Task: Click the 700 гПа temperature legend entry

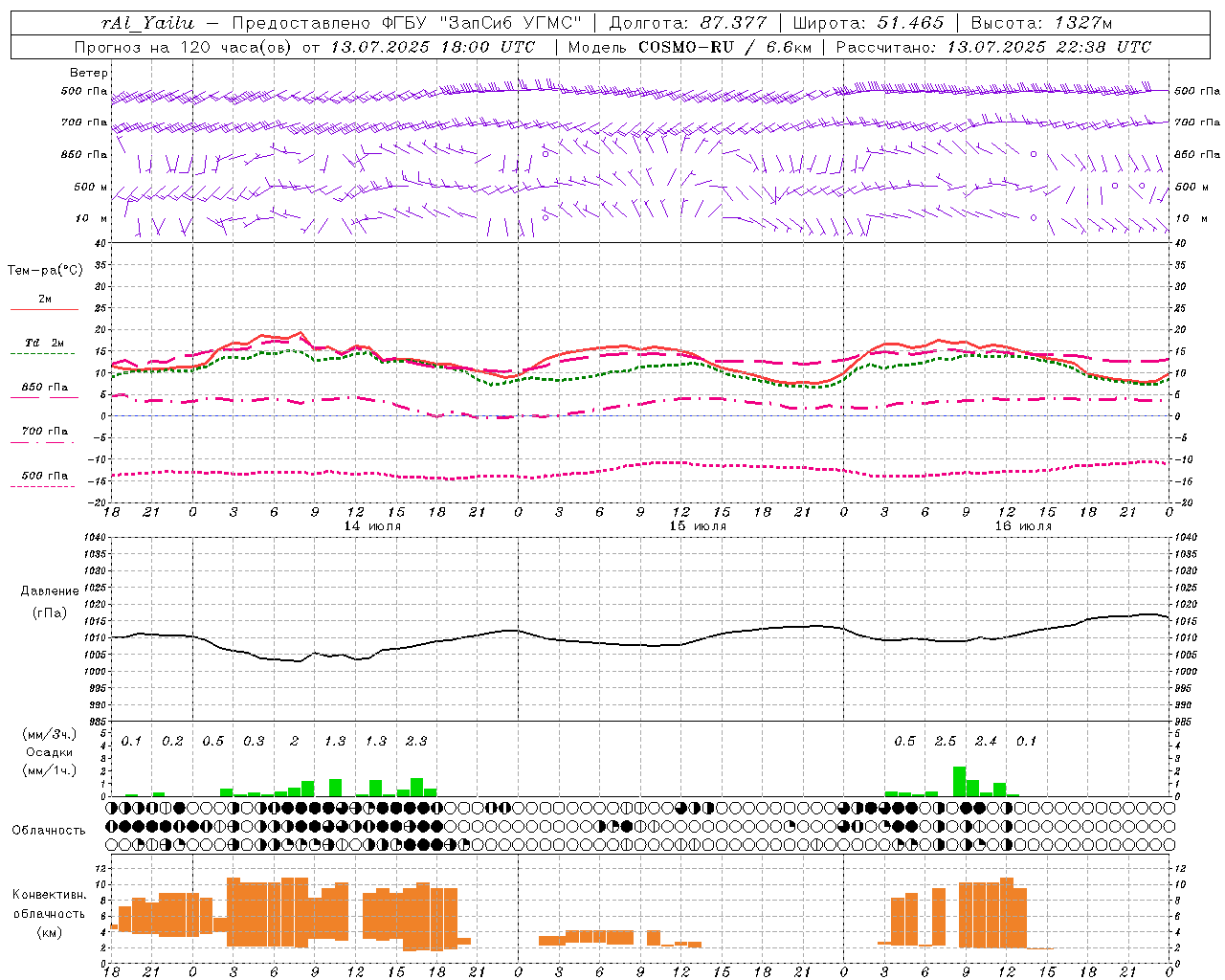Action: [45, 431]
